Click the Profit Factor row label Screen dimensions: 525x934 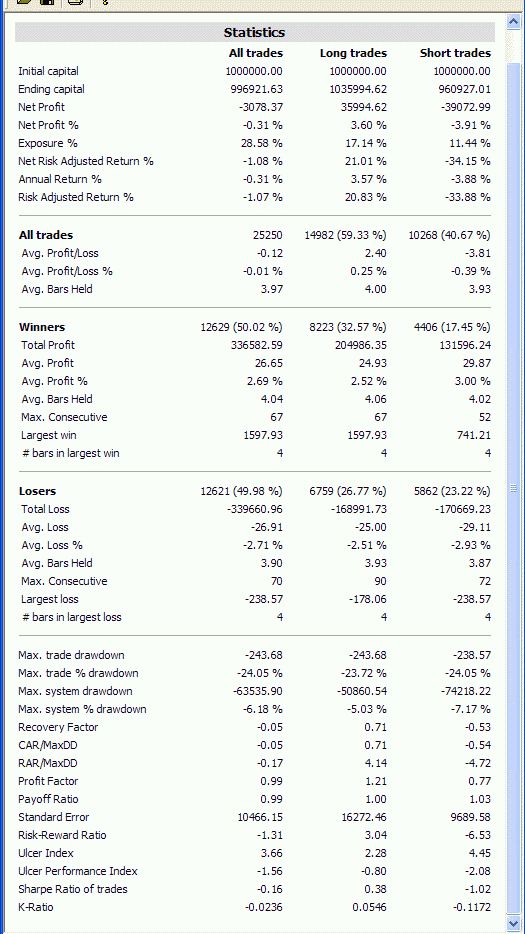point(48,781)
